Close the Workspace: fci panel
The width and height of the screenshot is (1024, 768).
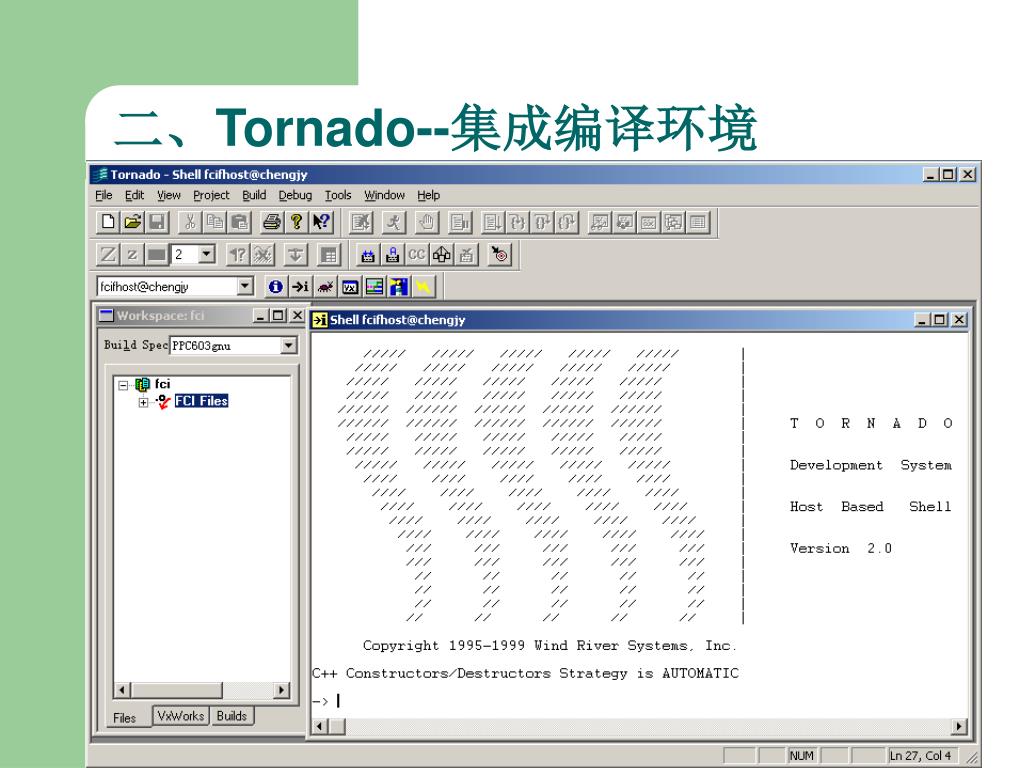pyautogui.click(x=297, y=315)
